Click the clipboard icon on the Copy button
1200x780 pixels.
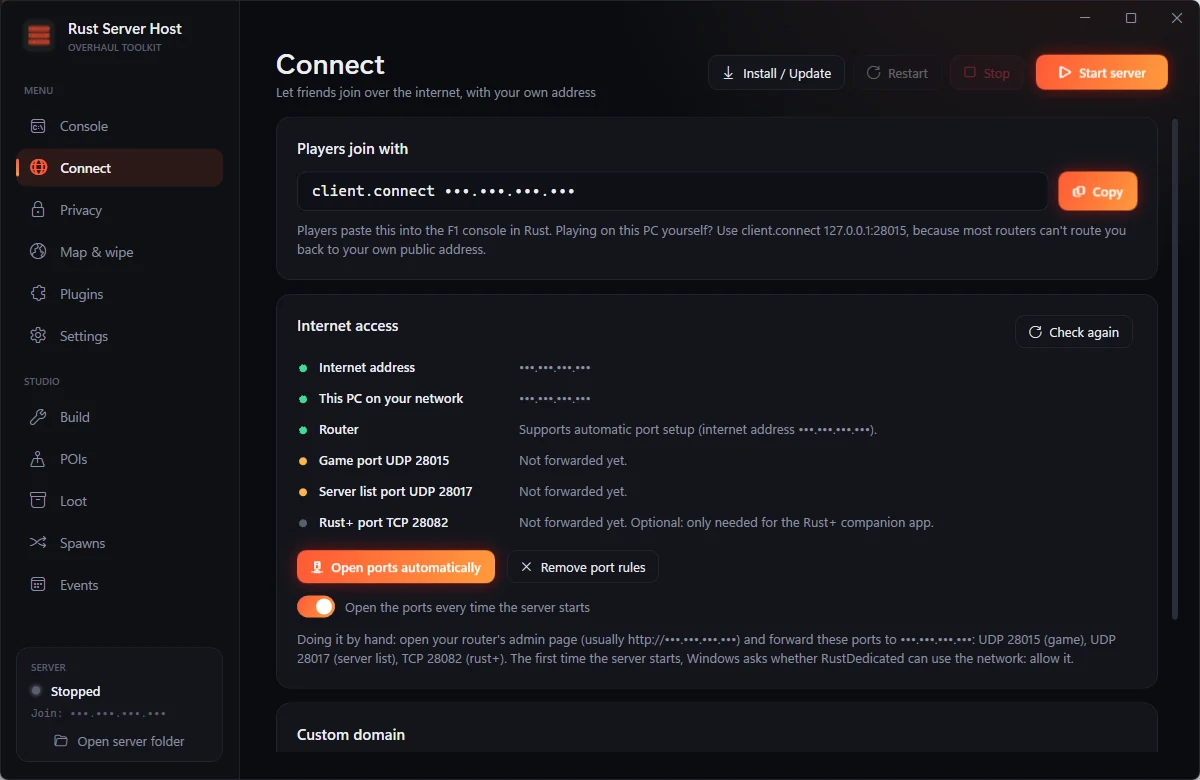coord(1079,192)
